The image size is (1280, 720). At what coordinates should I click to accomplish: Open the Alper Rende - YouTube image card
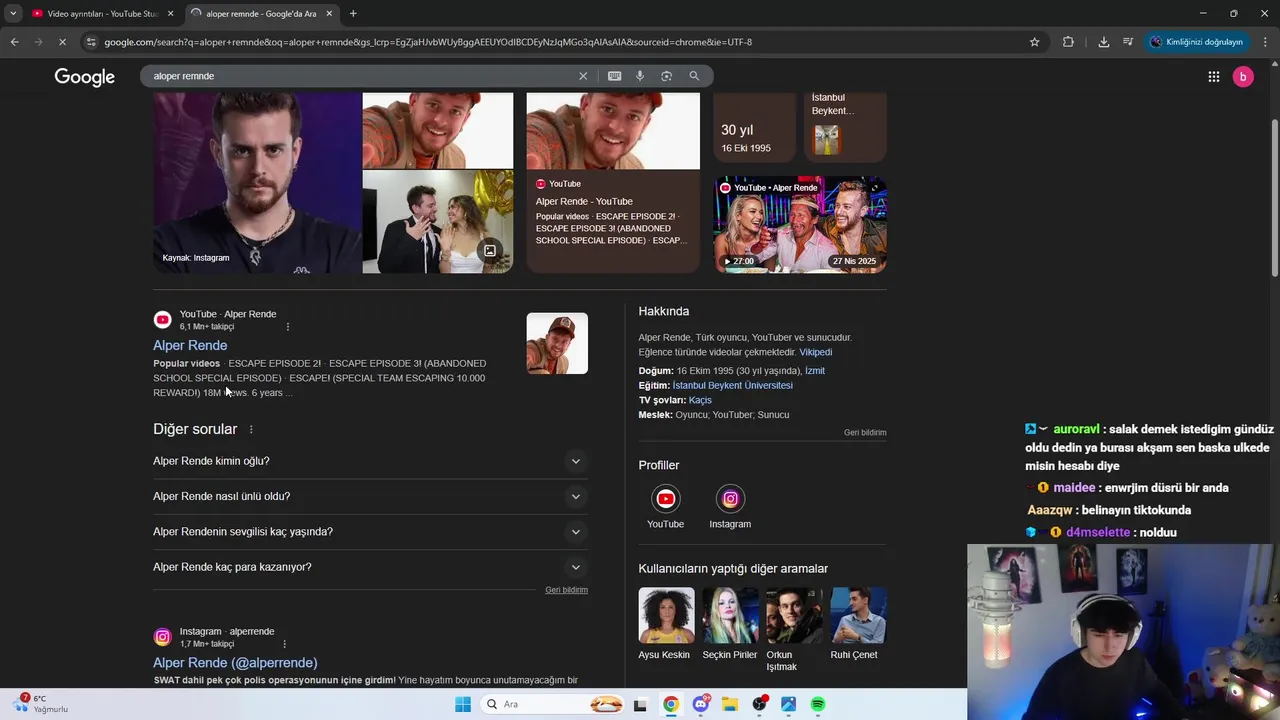[x=613, y=183]
